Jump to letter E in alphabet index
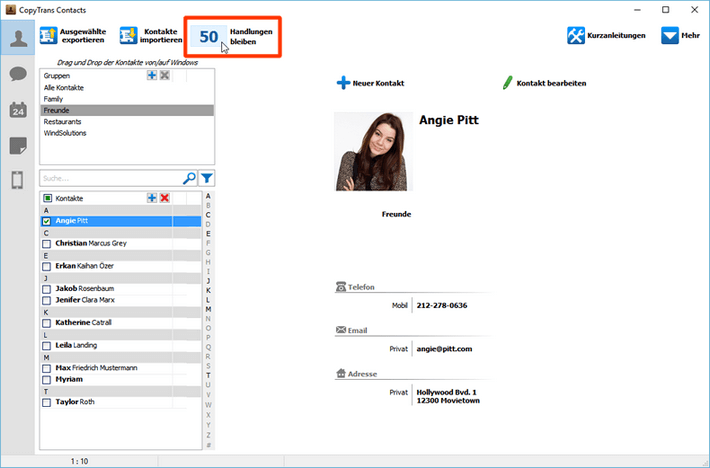Image resolution: width=710 pixels, height=468 pixels. click(x=208, y=234)
